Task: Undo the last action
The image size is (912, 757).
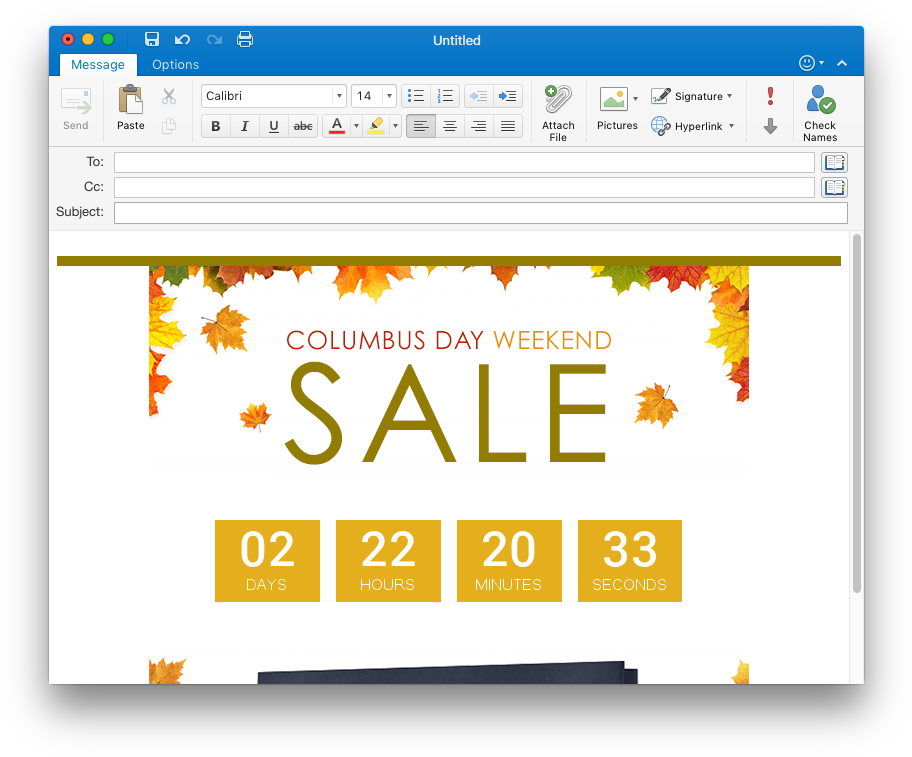Action: coord(181,39)
